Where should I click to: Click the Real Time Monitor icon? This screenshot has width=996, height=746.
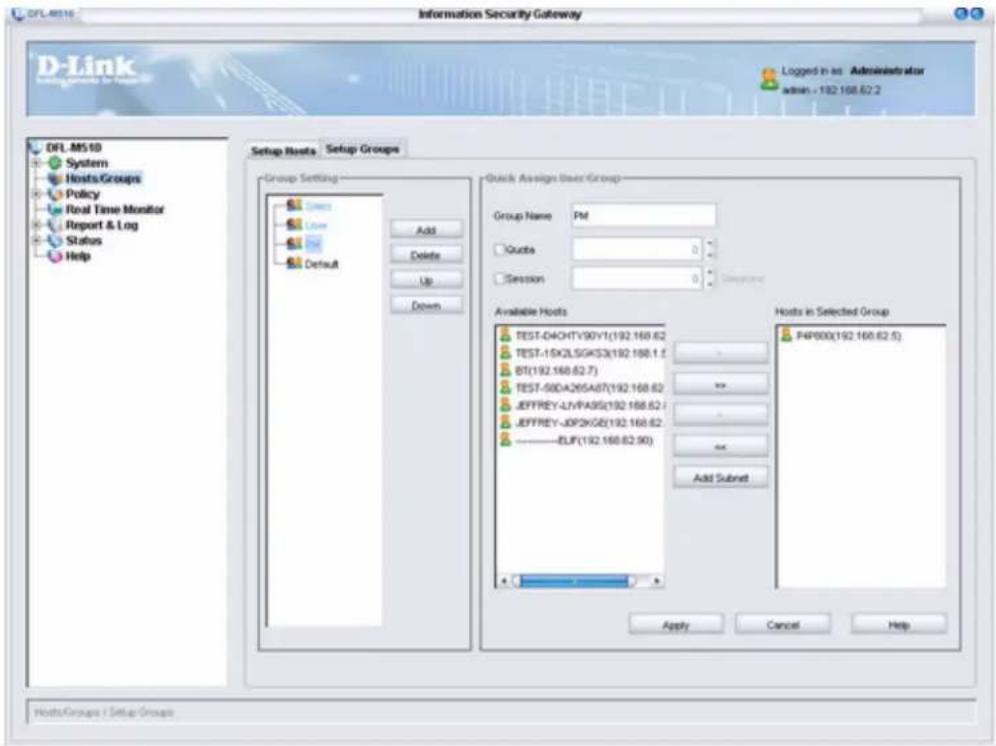pyautogui.click(x=55, y=210)
